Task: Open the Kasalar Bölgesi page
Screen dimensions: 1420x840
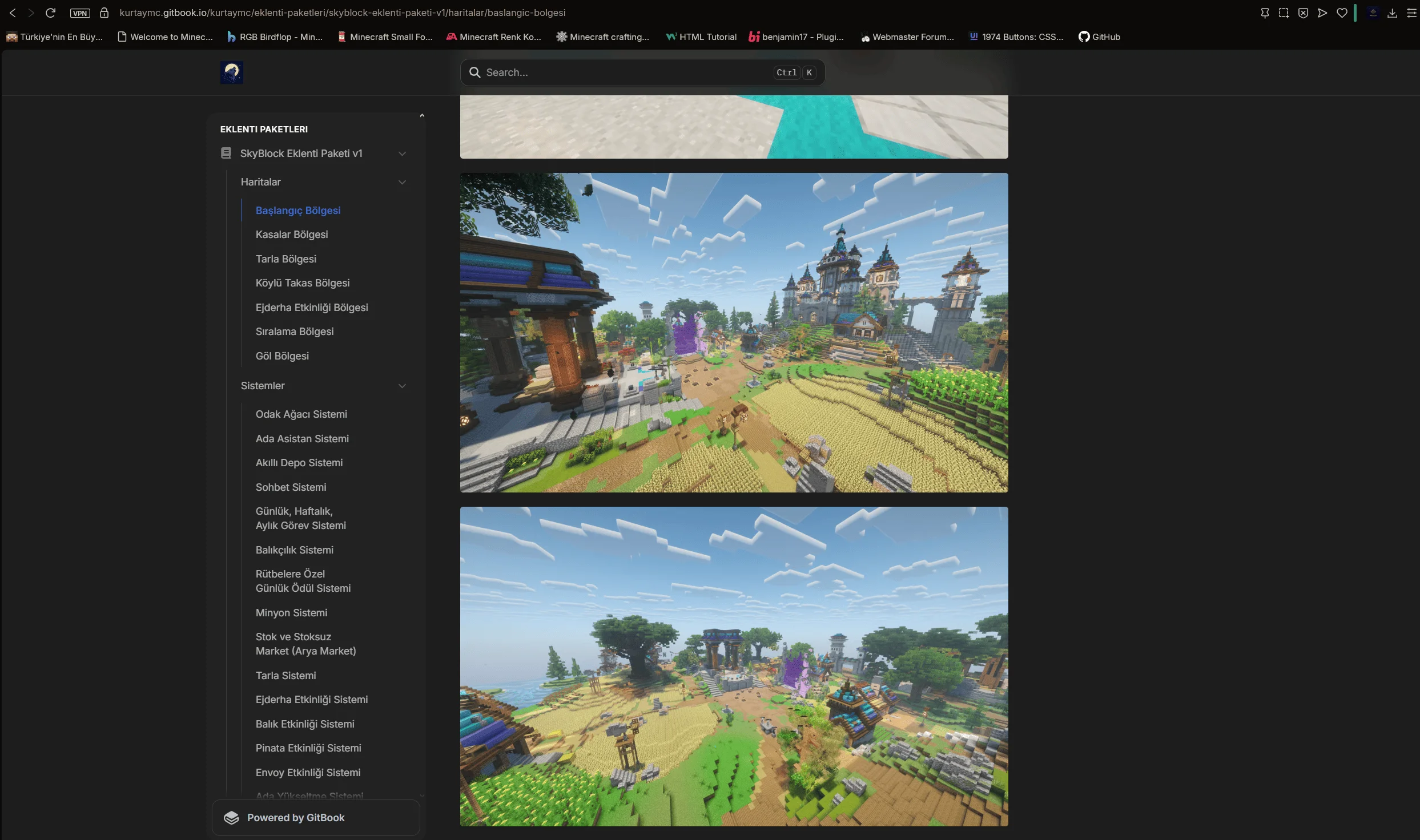Action: coord(292,235)
